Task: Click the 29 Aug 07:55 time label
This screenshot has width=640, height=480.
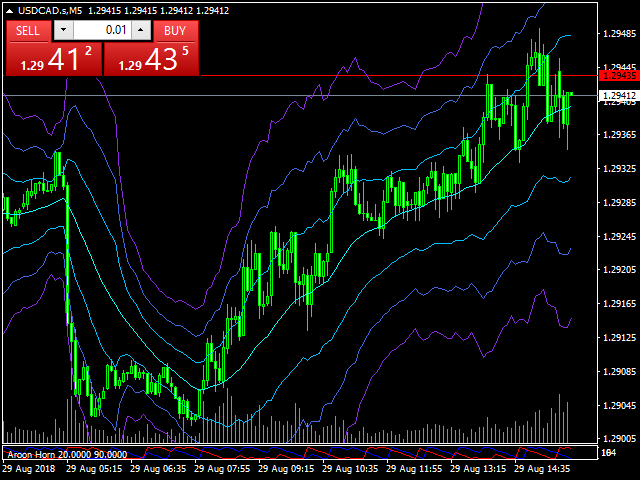Action: (222, 469)
